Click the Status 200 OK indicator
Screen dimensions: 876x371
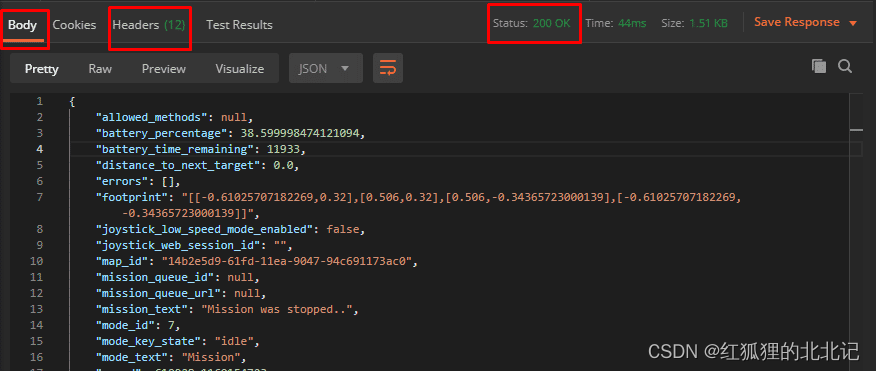pyautogui.click(x=531, y=23)
